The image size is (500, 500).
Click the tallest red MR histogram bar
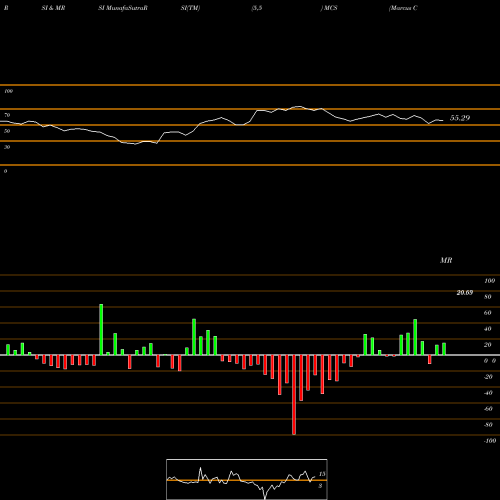(294, 395)
